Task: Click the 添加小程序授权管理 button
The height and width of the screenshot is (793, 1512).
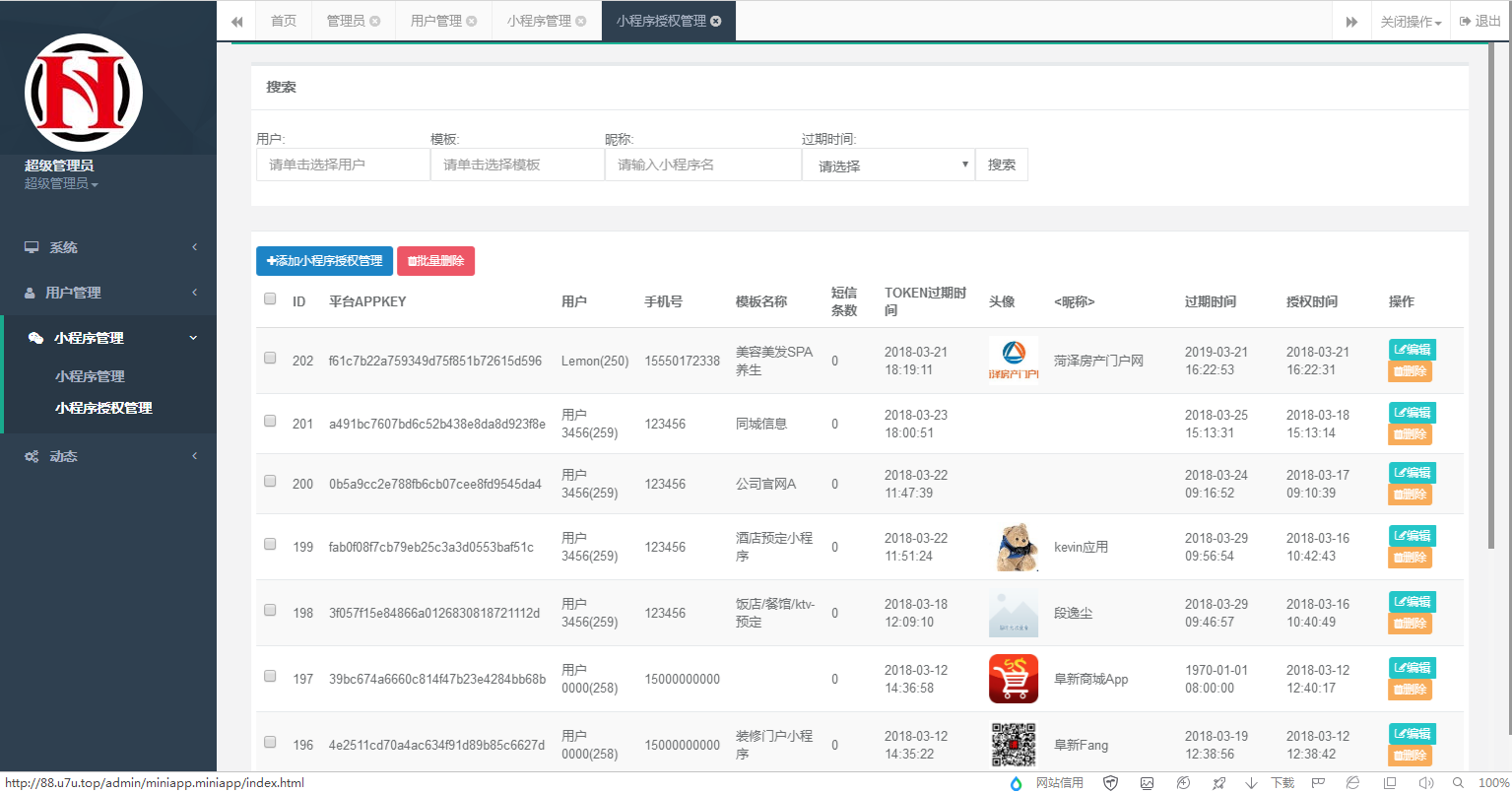Action: pyautogui.click(x=324, y=261)
